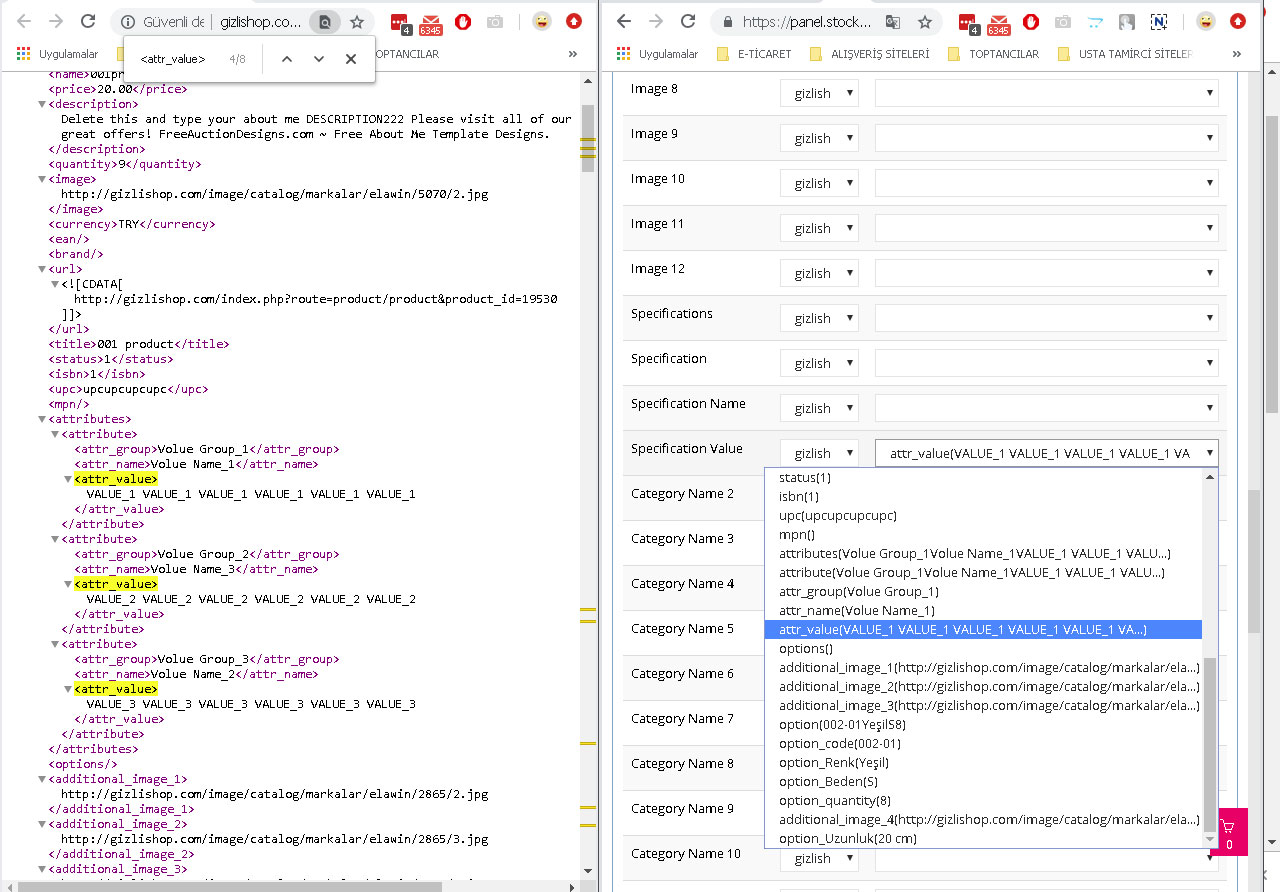Screen dimensions: 1280x892
Task: Click the panel.stock address bar URL
Action: coord(808,21)
